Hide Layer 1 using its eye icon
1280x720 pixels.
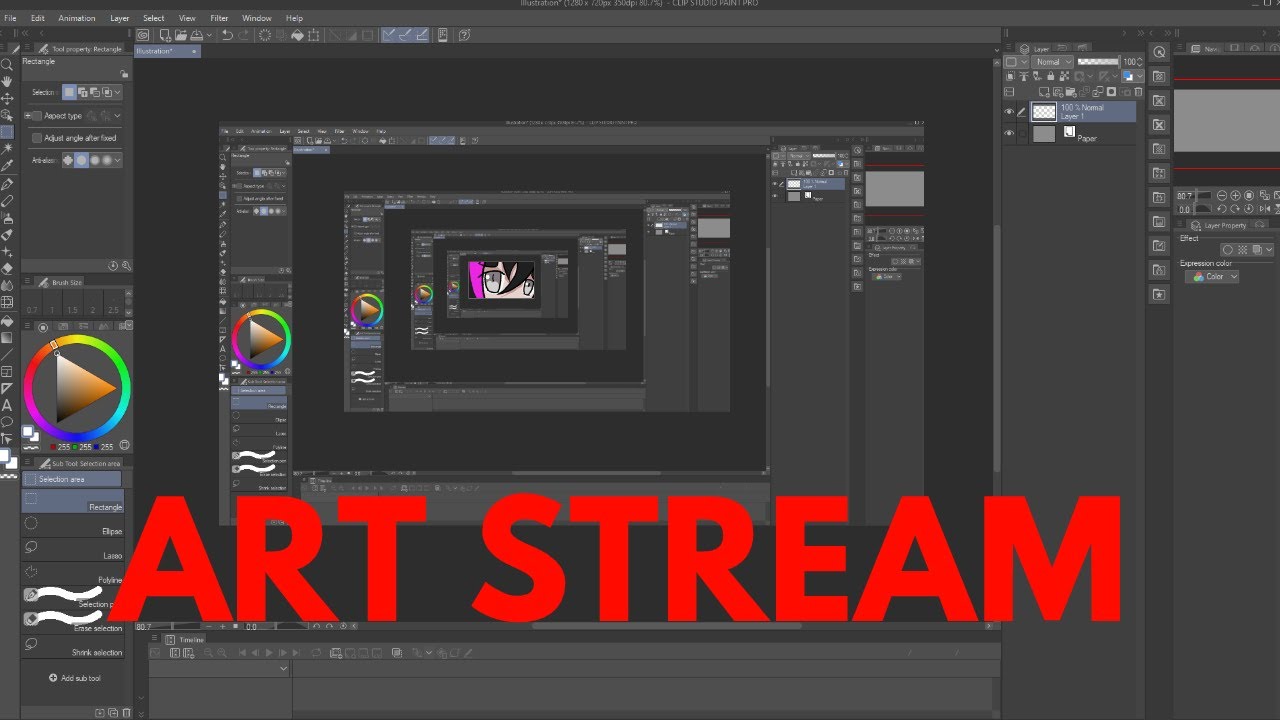pyautogui.click(x=1009, y=112)
